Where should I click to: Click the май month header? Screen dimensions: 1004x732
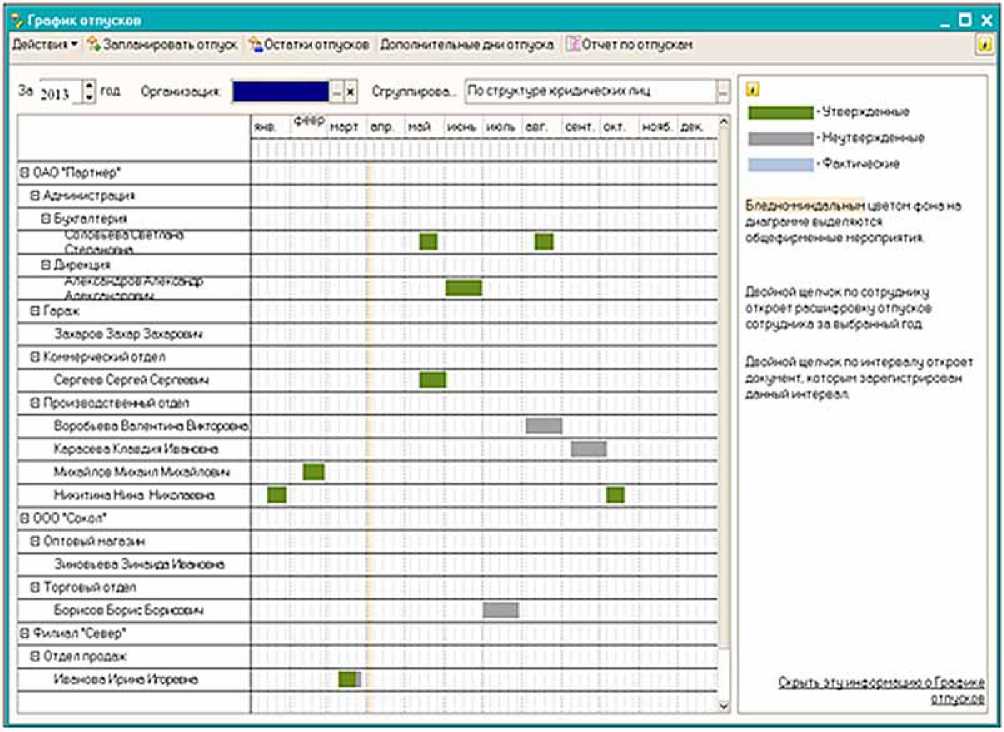pos(420,127)
